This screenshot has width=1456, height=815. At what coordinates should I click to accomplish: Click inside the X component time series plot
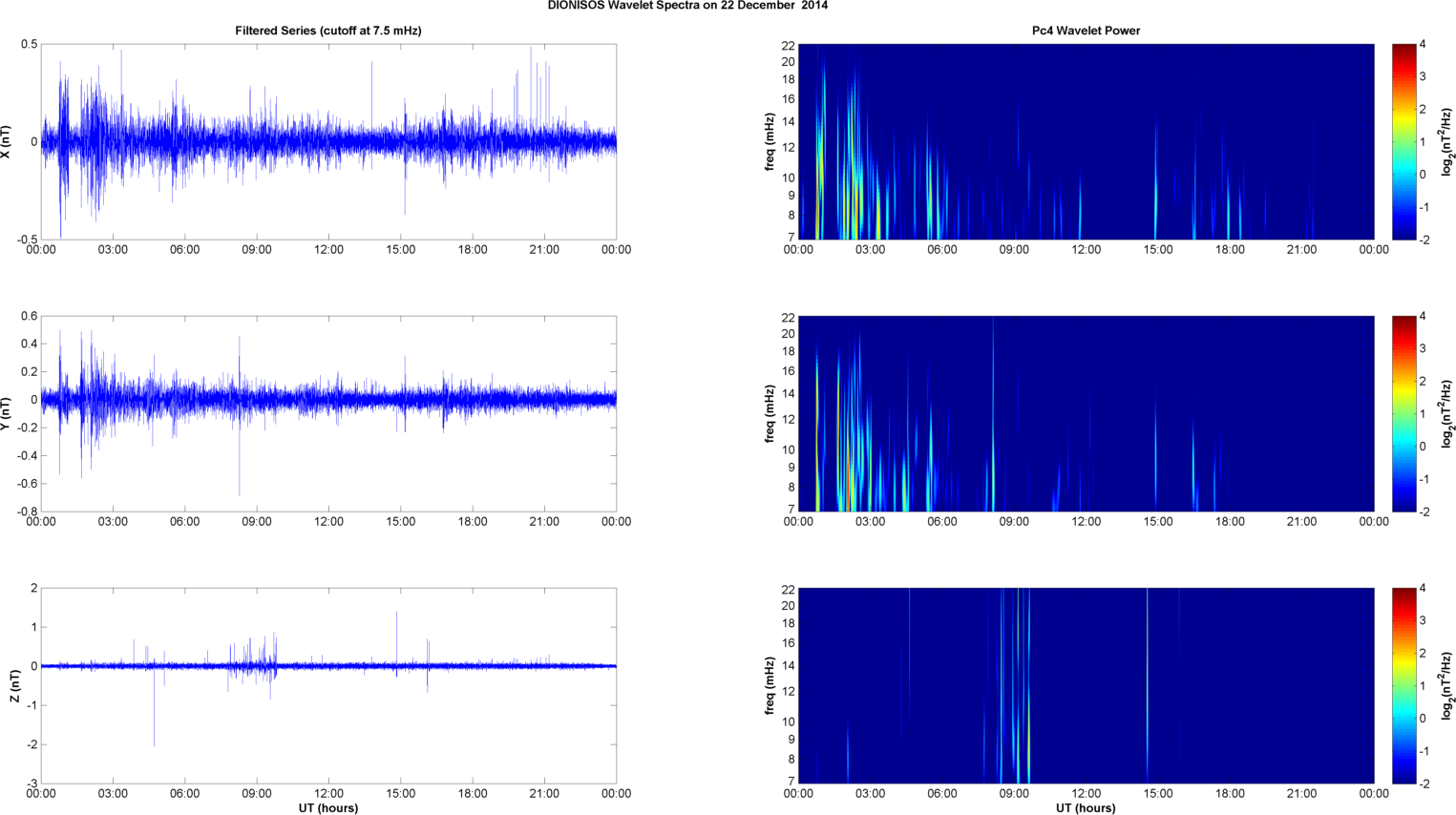(x=328, y=142)
